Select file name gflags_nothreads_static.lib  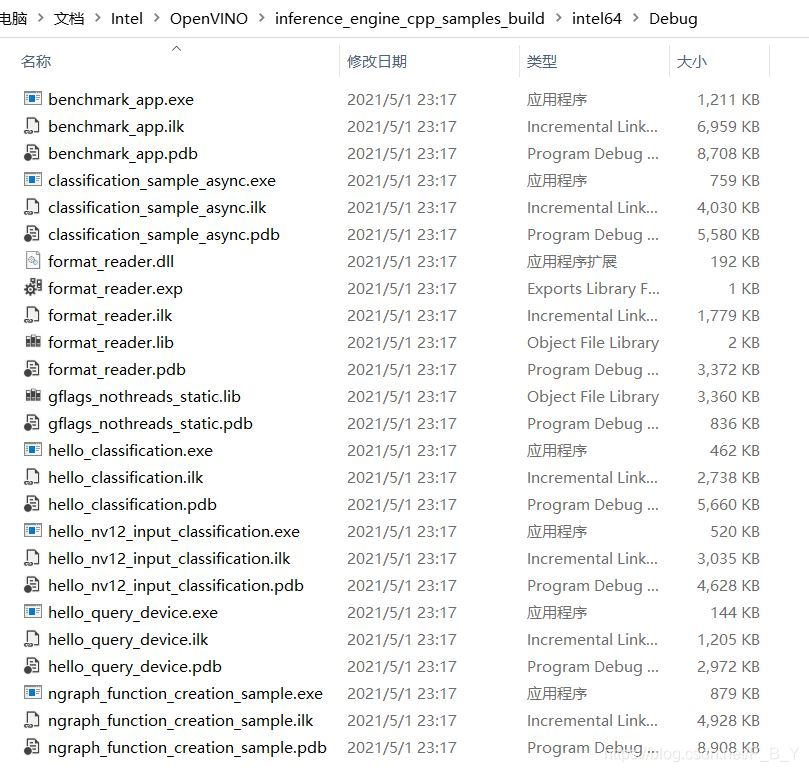[x=144, y=396]
